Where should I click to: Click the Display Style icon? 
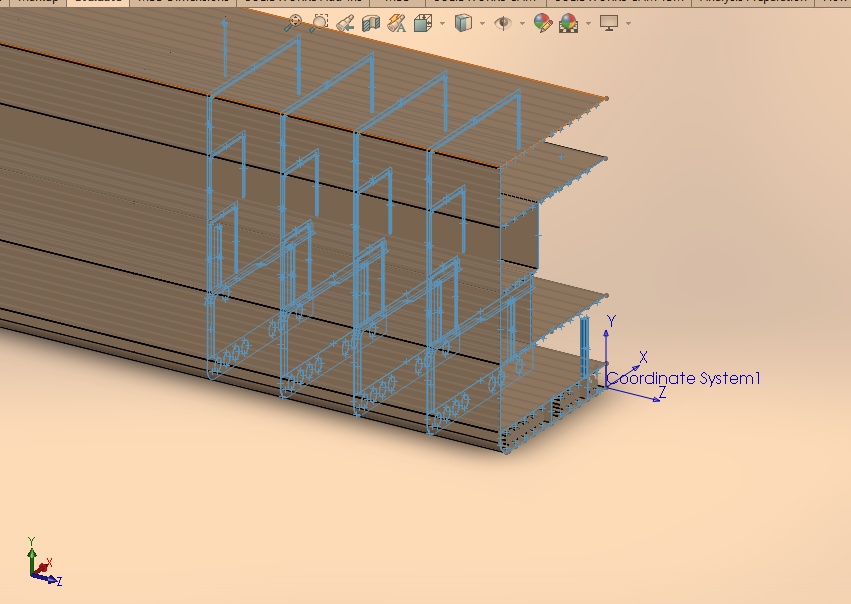pyautogui.click(x=463, y=23)
